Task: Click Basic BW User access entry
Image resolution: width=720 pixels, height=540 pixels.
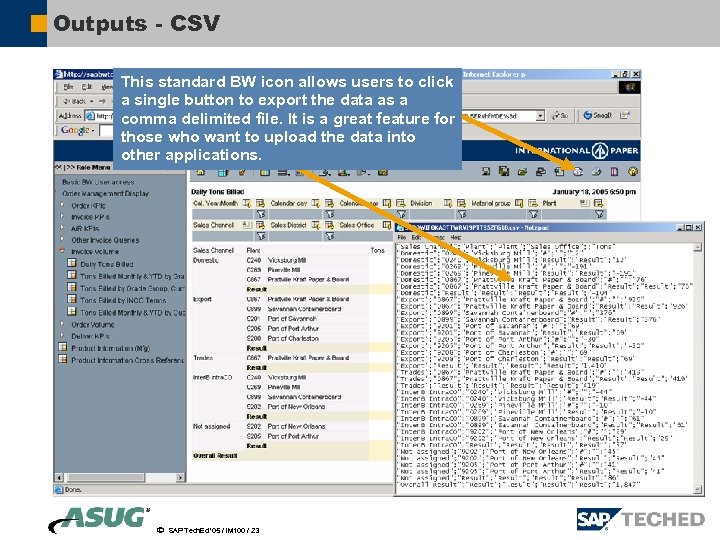Action: click(x=98, y=182)
